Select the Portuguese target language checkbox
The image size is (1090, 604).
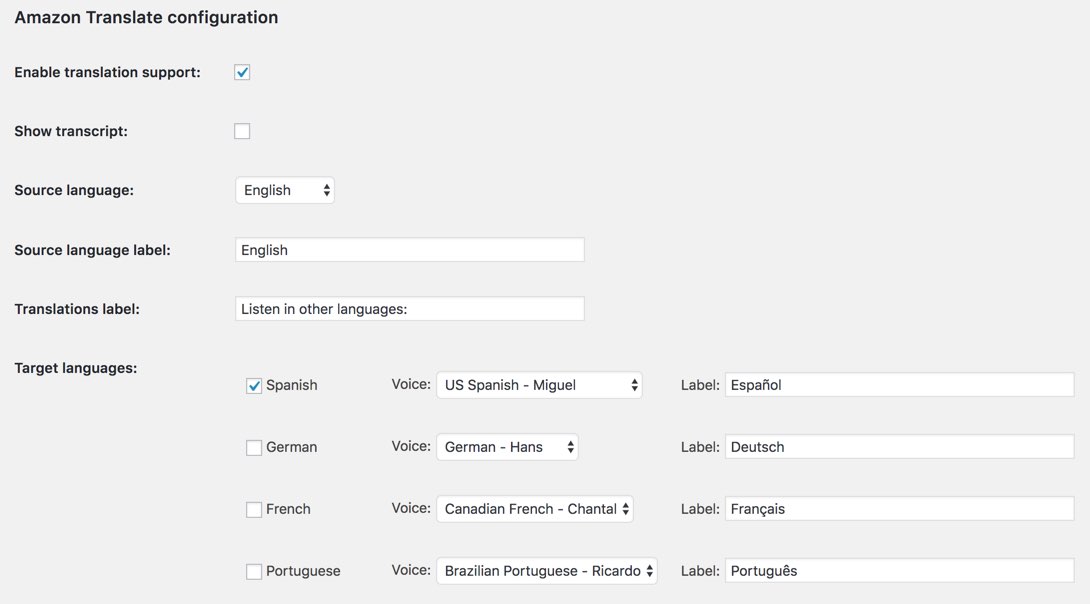(254, 571)
